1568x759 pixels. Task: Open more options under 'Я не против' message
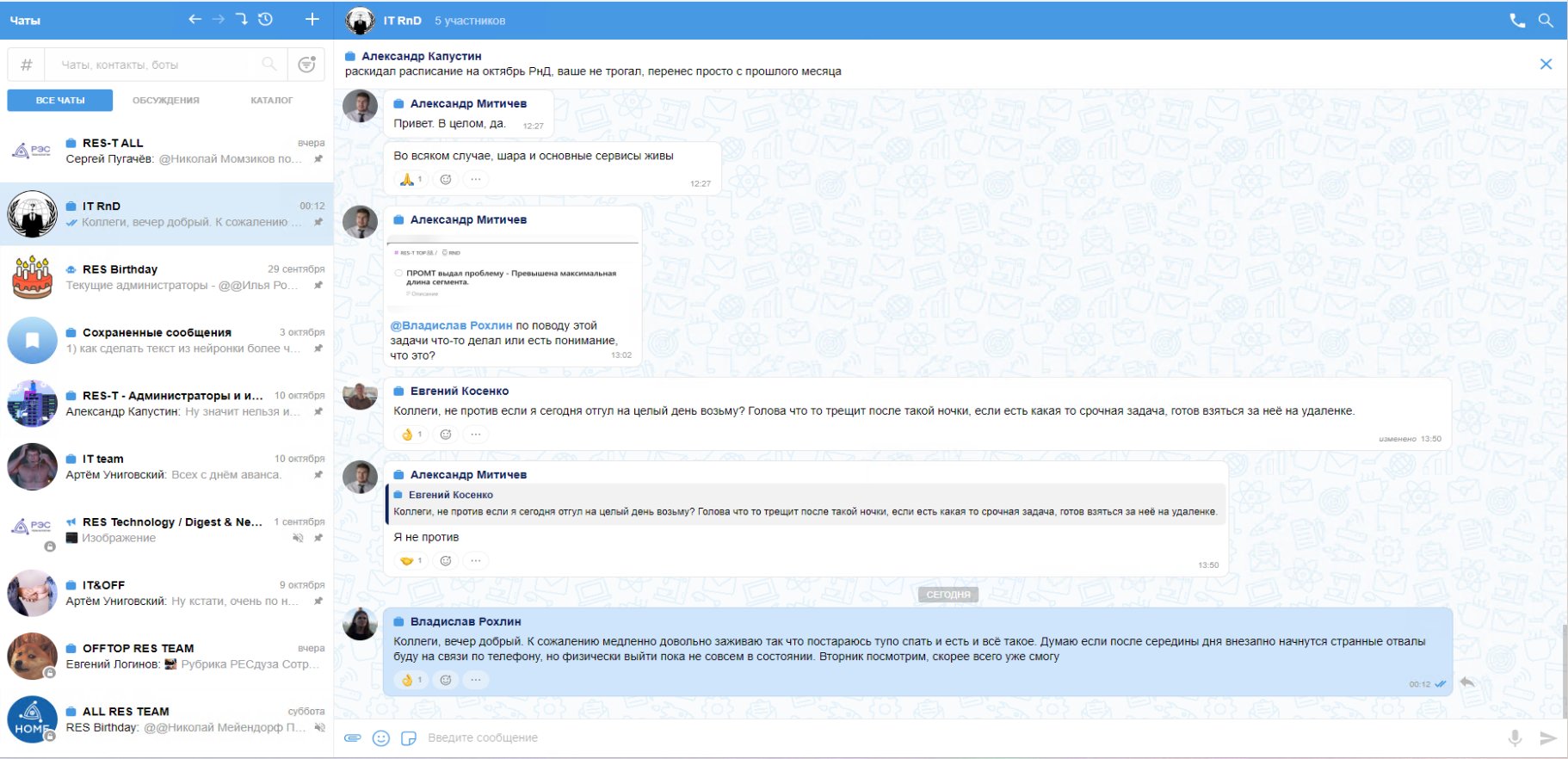[475, 561]
